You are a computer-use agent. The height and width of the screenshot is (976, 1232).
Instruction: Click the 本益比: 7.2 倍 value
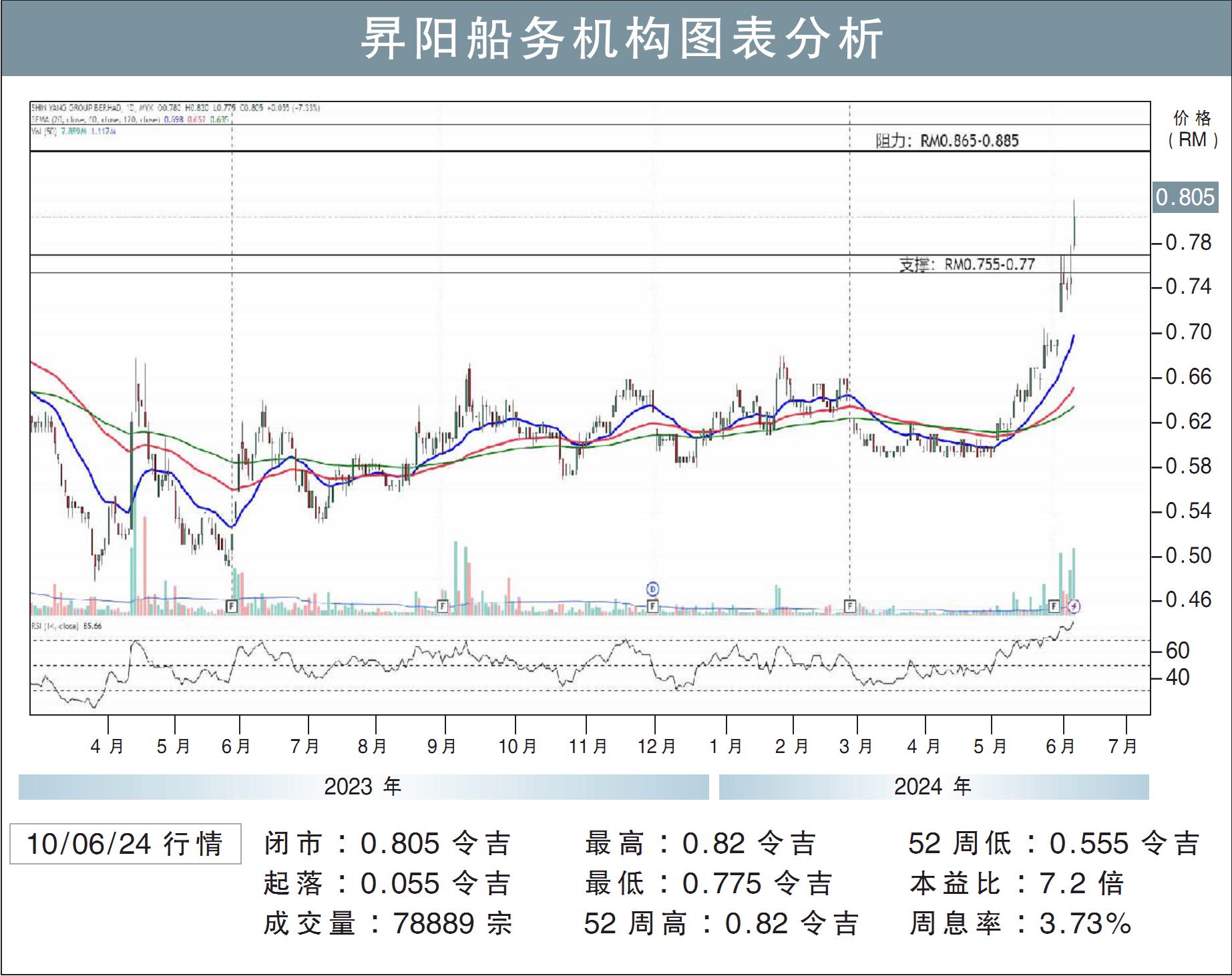[1017, 884]
